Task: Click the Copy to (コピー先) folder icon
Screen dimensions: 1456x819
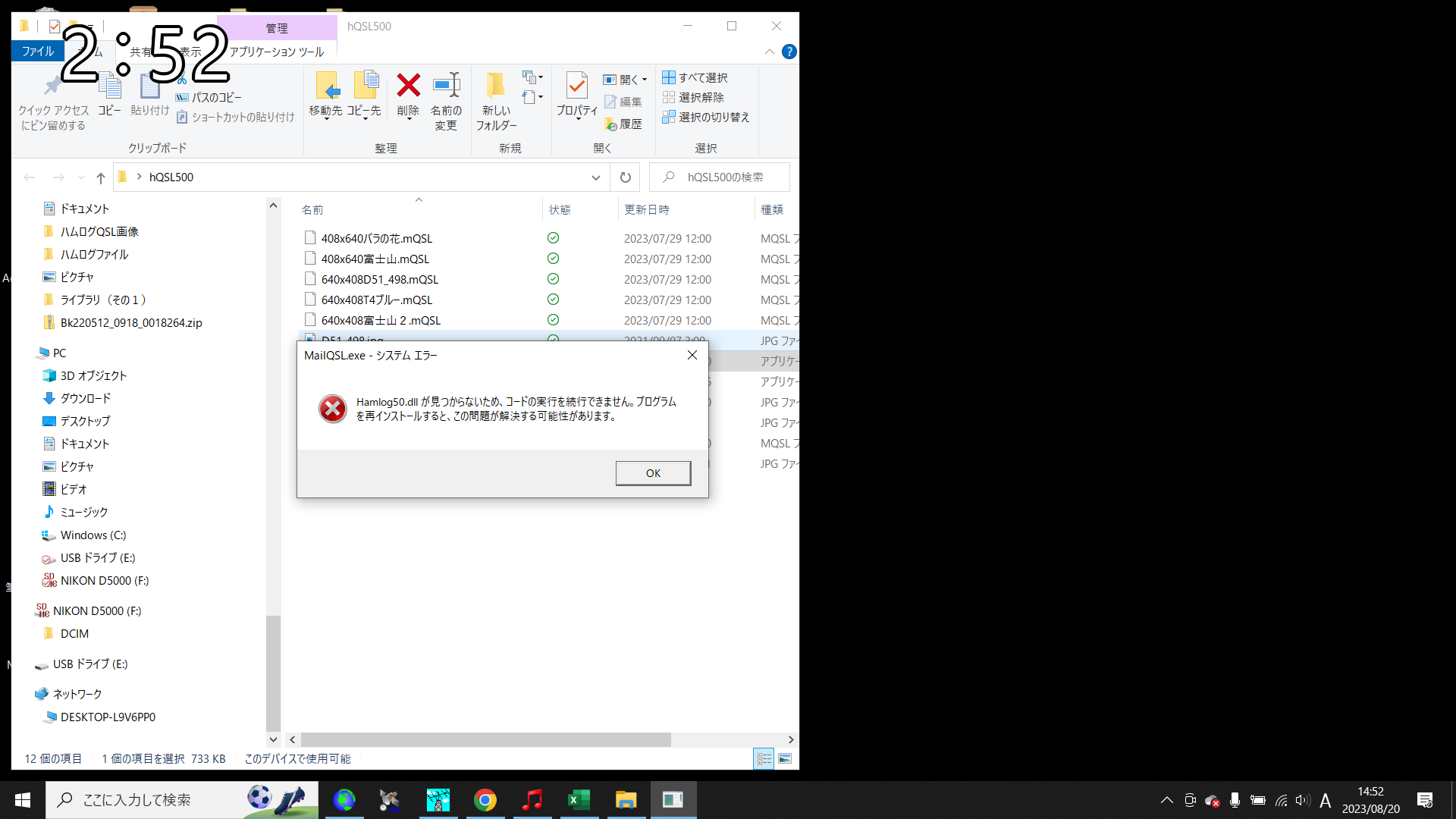Action: 365,86
